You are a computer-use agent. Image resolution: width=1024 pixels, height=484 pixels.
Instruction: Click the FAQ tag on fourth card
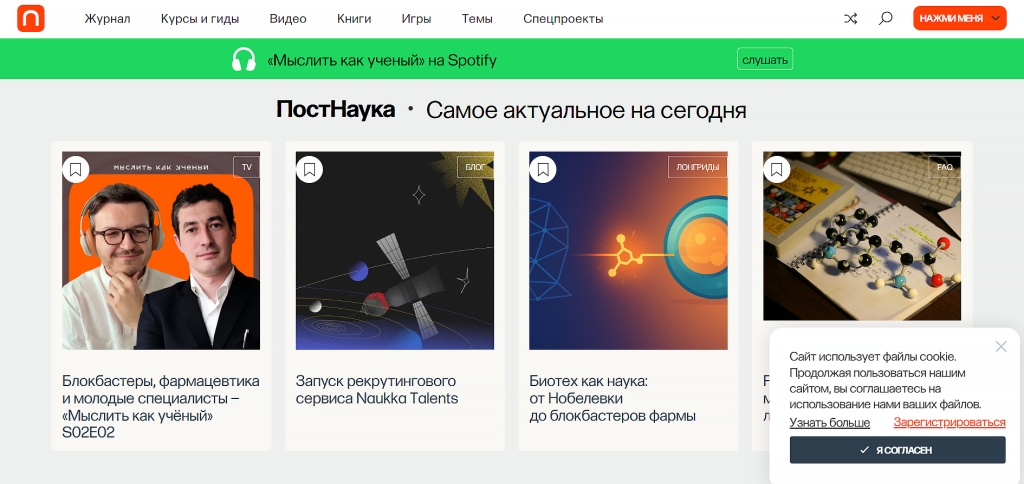(x=944, y=167)
